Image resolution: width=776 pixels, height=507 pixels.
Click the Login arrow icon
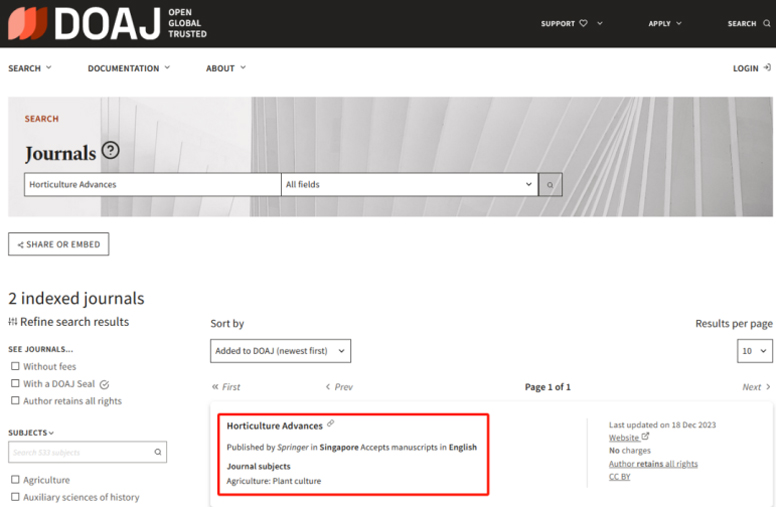click(767, 68)
